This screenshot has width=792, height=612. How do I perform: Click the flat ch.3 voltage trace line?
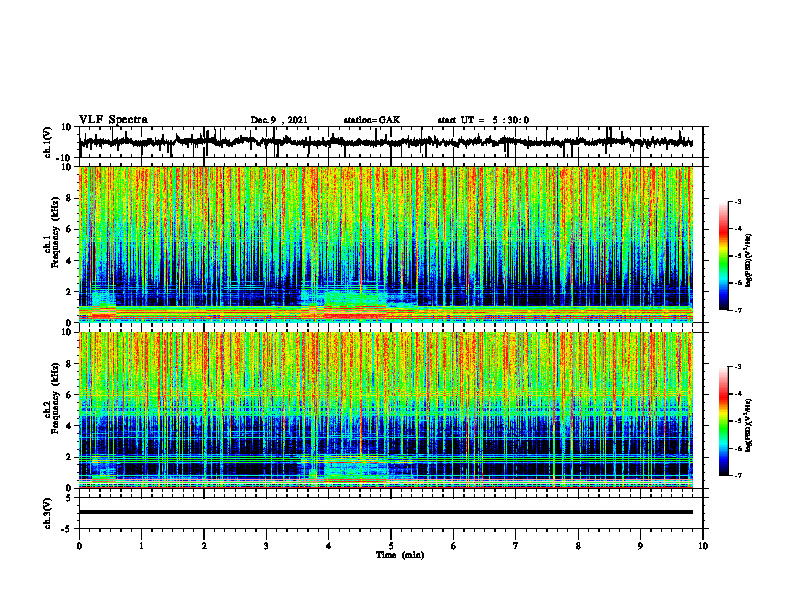tap(385, 512)
